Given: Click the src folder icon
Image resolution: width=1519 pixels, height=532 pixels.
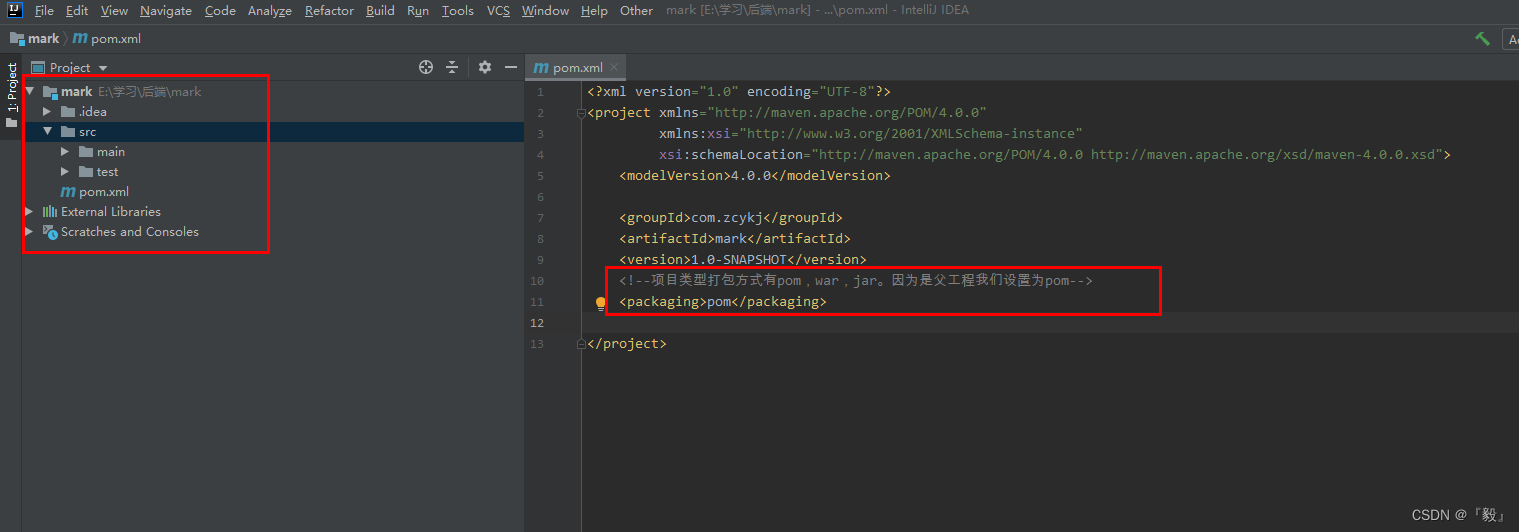Looking at the screenshot, I should point(68,131).
